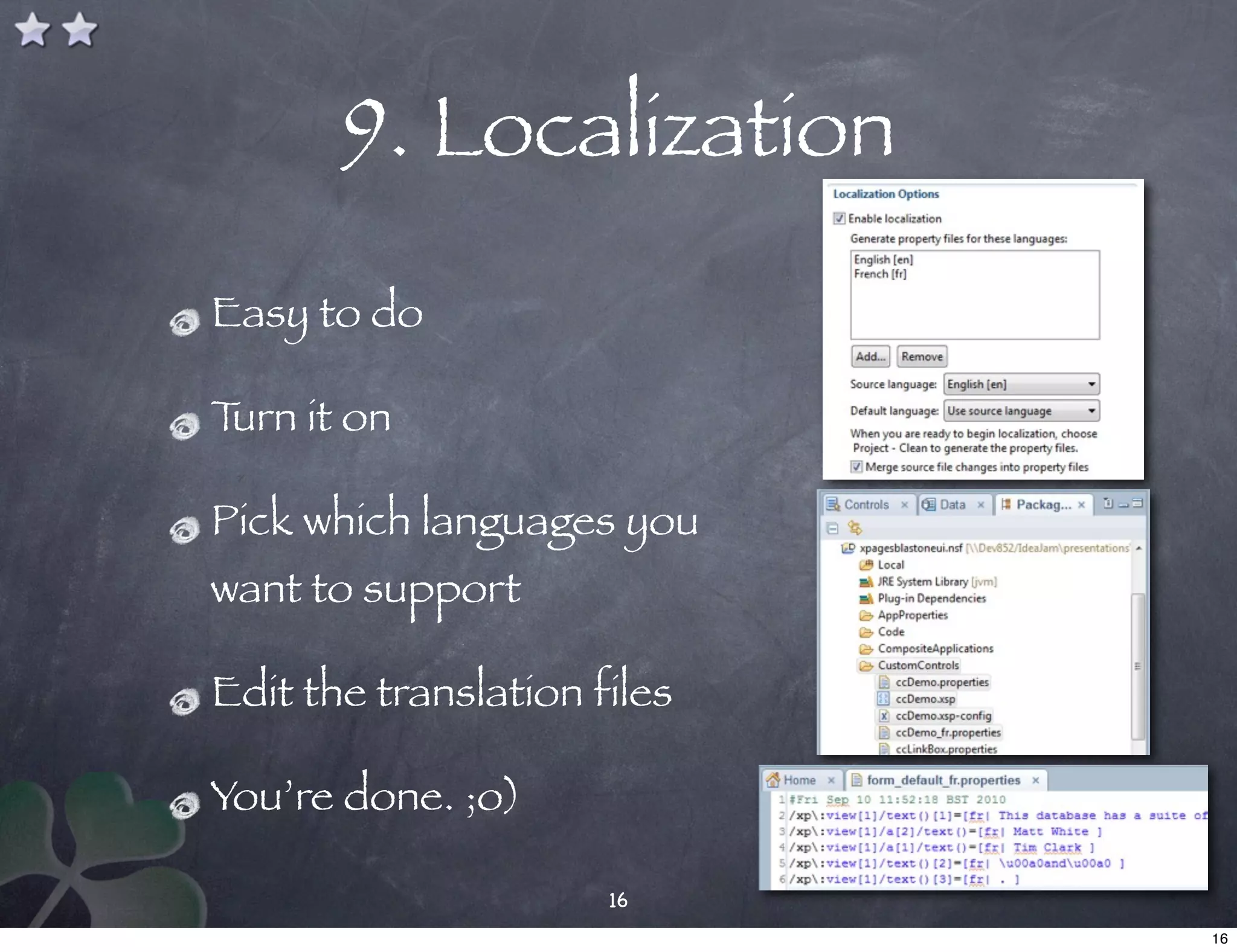Click the Plug-in Dependencies library icon

coord(866,599)
